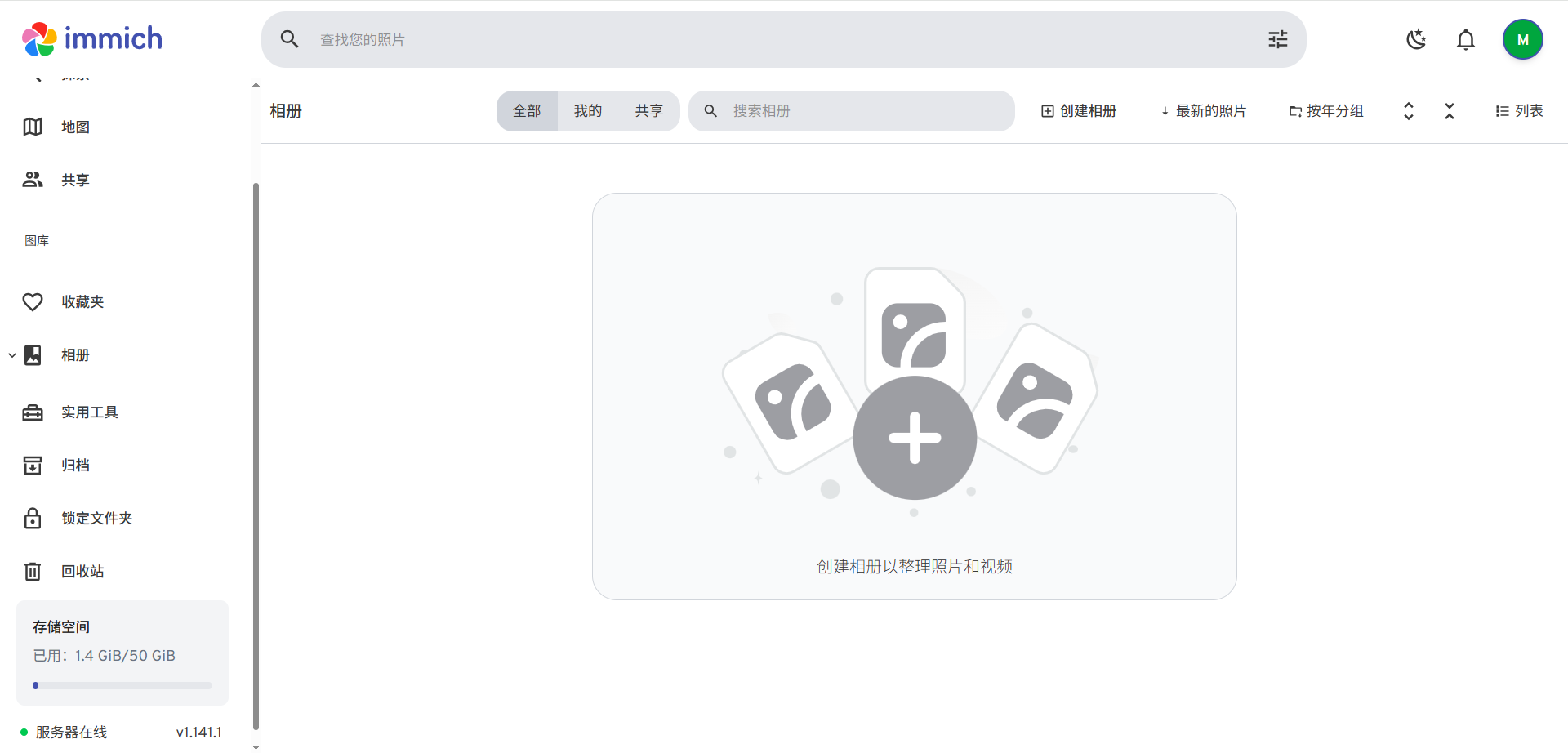The width and height of the screenshot is (1568, 753).
Task: Open user account avatar M
Action: [1522, 39]
